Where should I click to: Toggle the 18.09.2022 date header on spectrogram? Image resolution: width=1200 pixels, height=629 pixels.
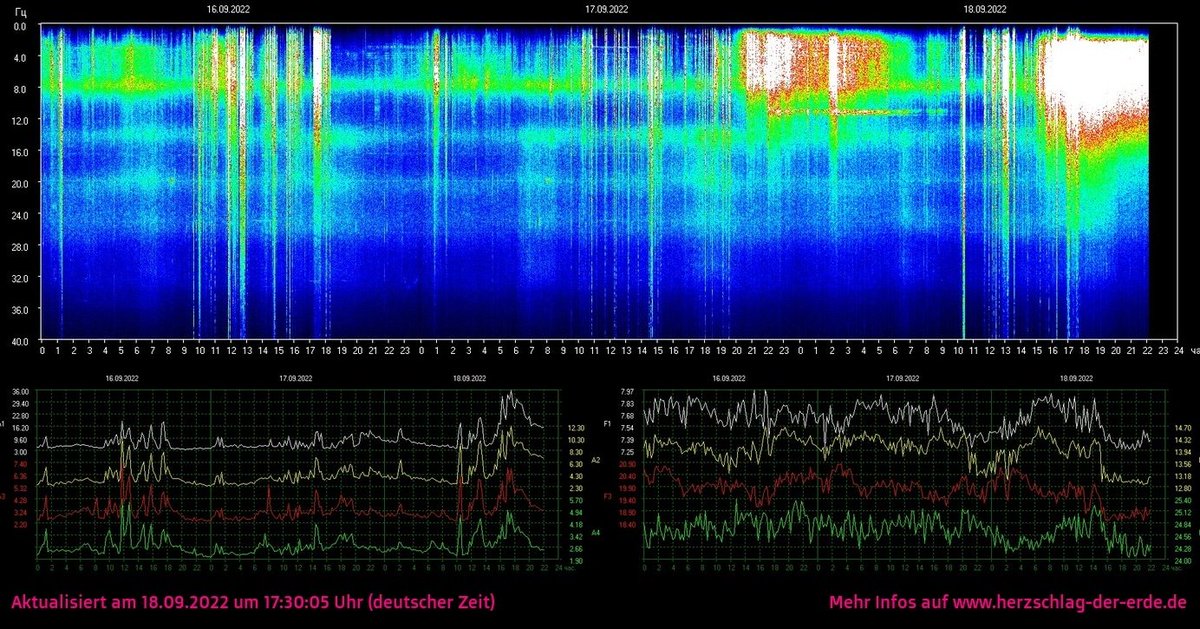(x=986, y=8)
